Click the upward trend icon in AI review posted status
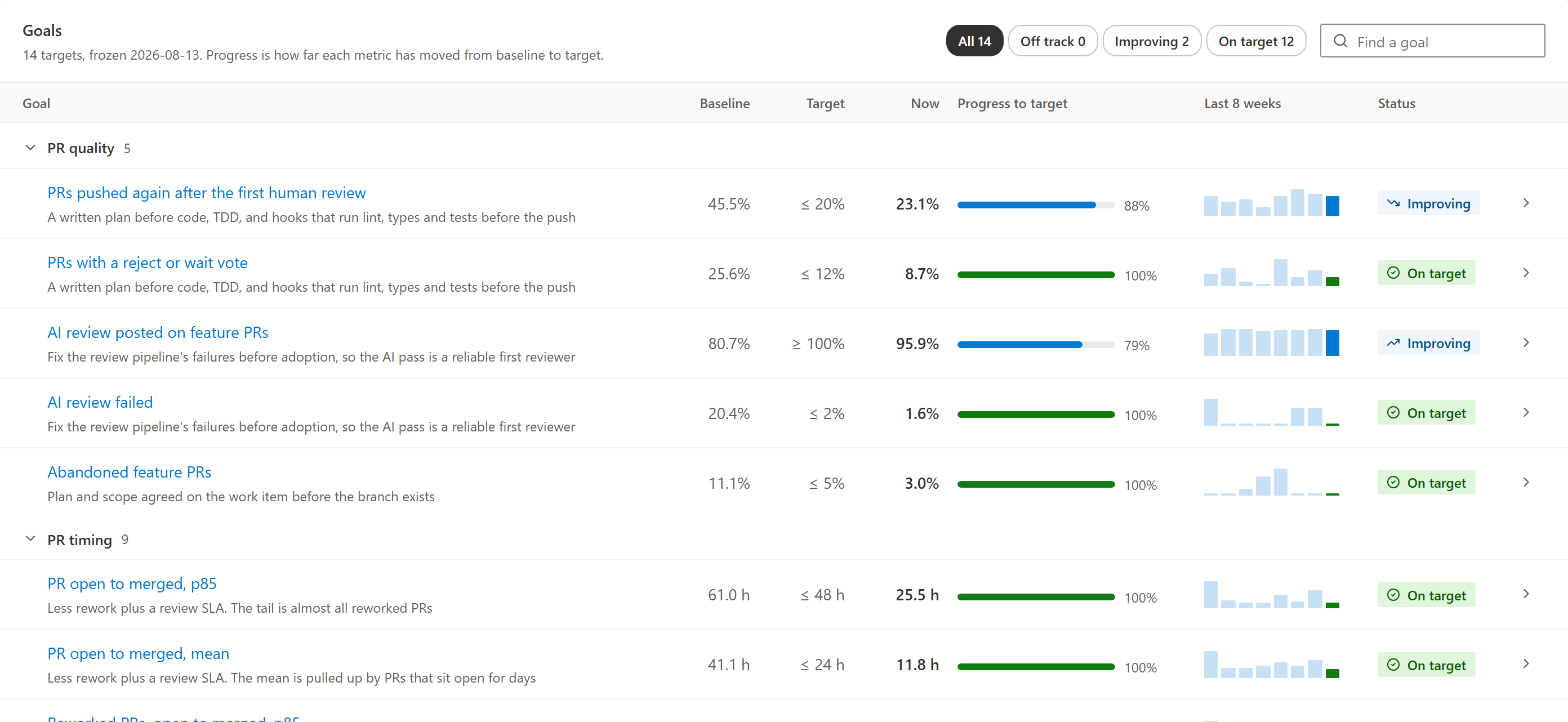 [1393, 343]
